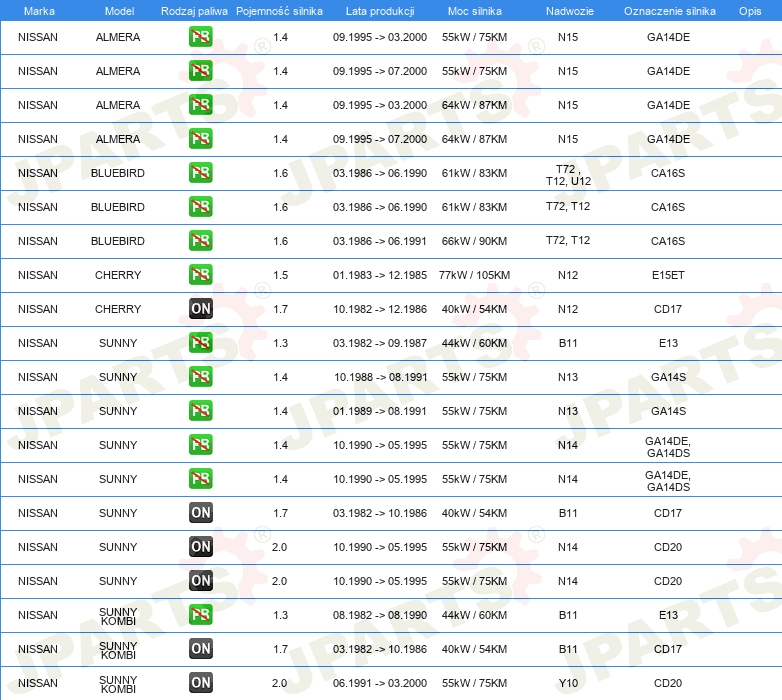This screenshot has height=700, width=782.
Task: Click 'N12' body in the Cherry CD17 row
Action: (568, 309)
